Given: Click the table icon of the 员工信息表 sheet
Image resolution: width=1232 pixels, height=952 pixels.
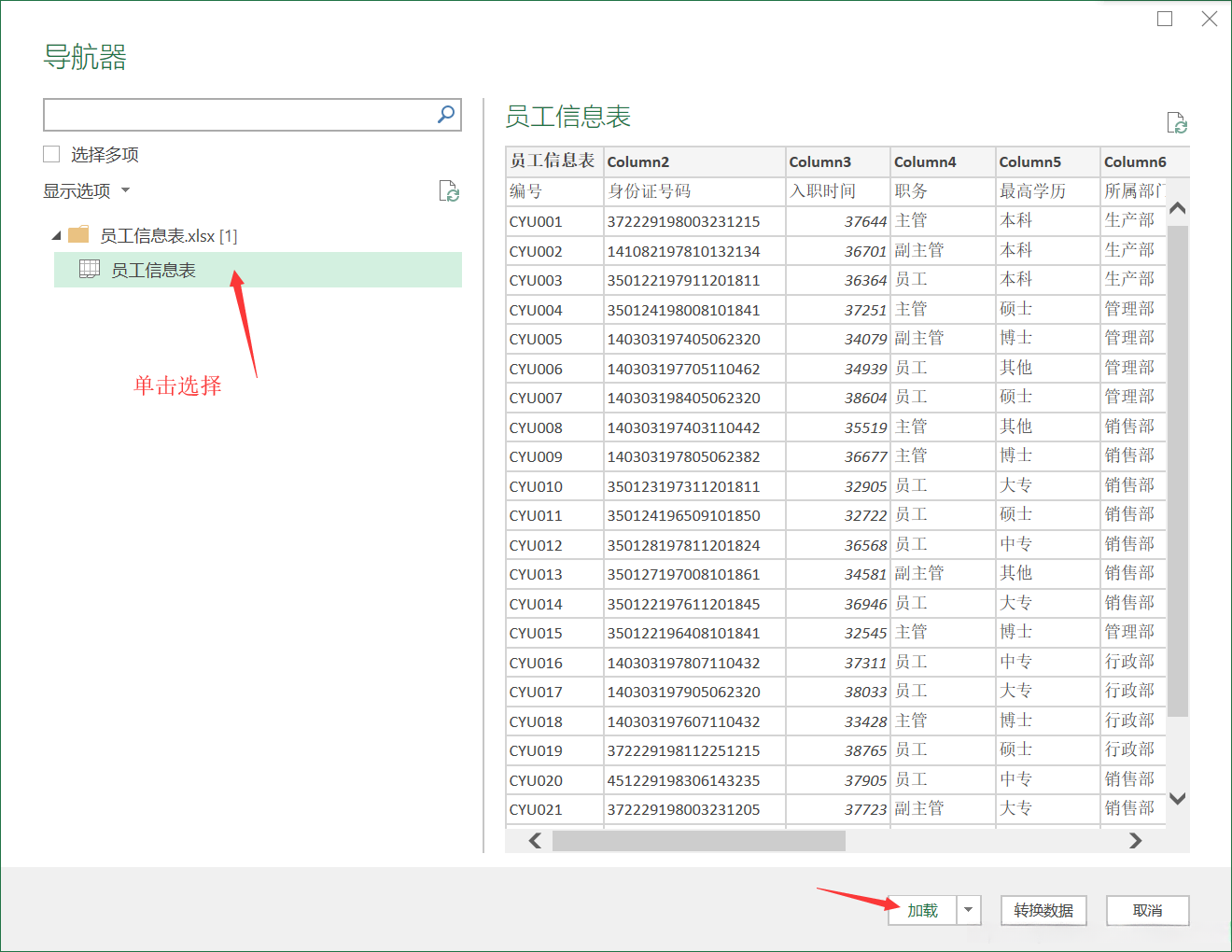Looking at the screenshot, I should coord(90,269).
